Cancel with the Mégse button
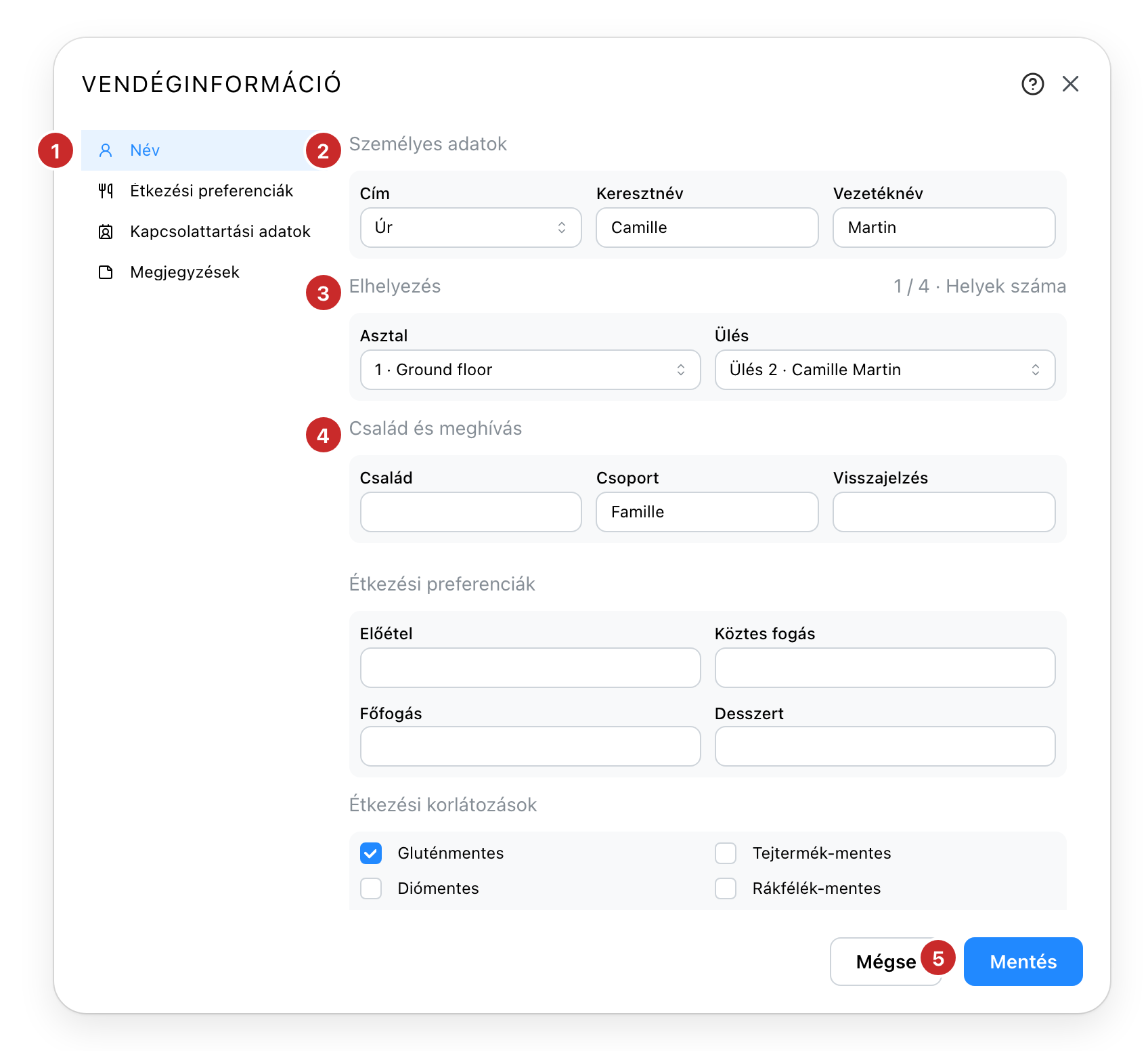 point(885,962)
